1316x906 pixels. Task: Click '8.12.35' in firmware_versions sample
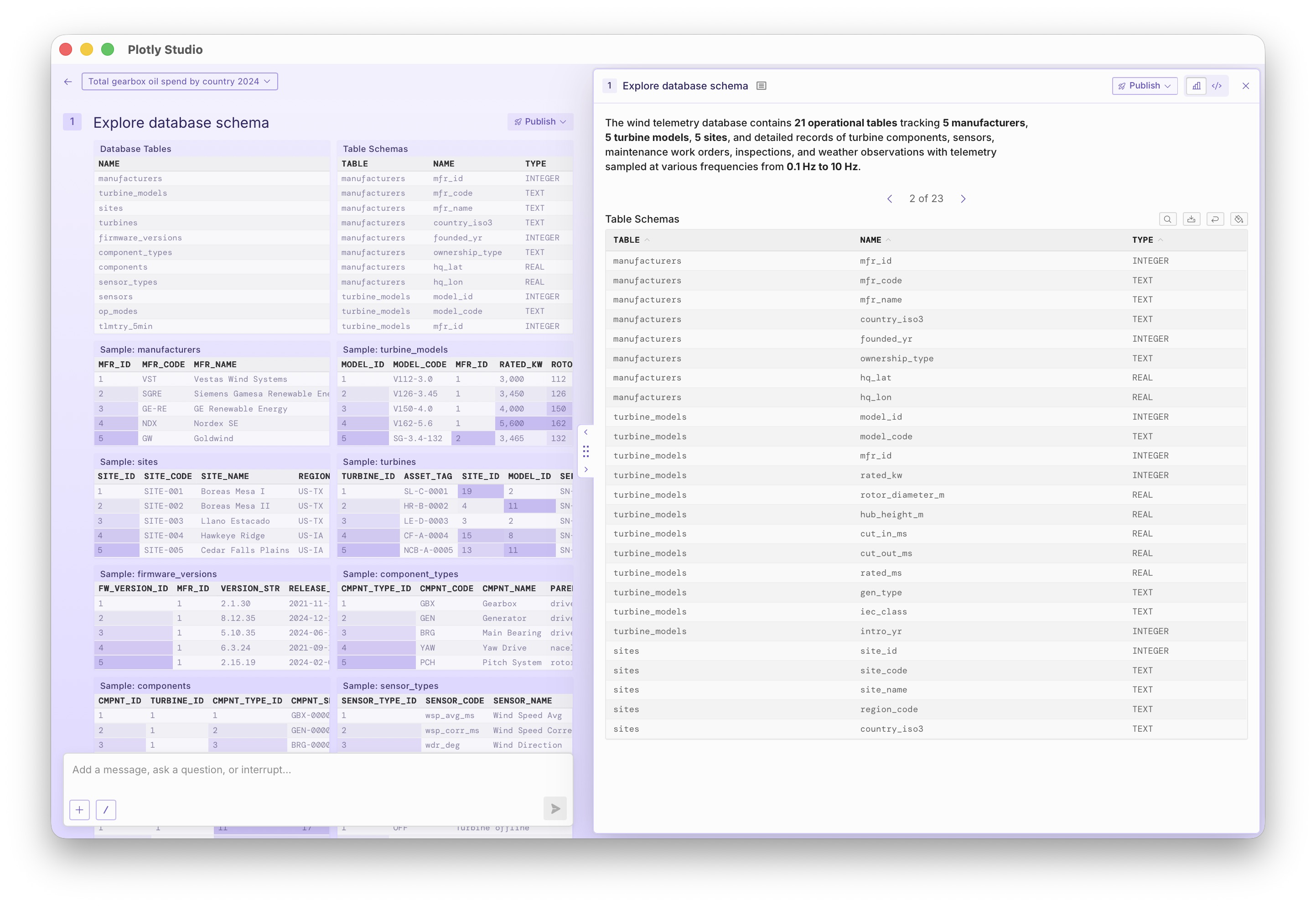238,618
